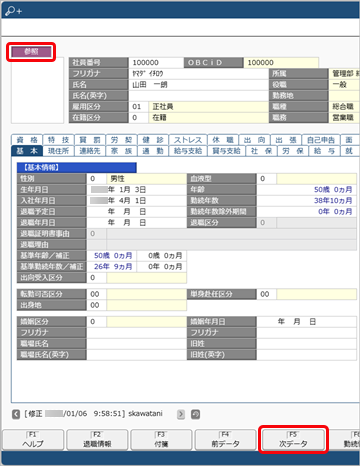Open the 賞与支給 tab
Image resolution: width=360 pixels, height=466 pixels.
coord(226,151)
